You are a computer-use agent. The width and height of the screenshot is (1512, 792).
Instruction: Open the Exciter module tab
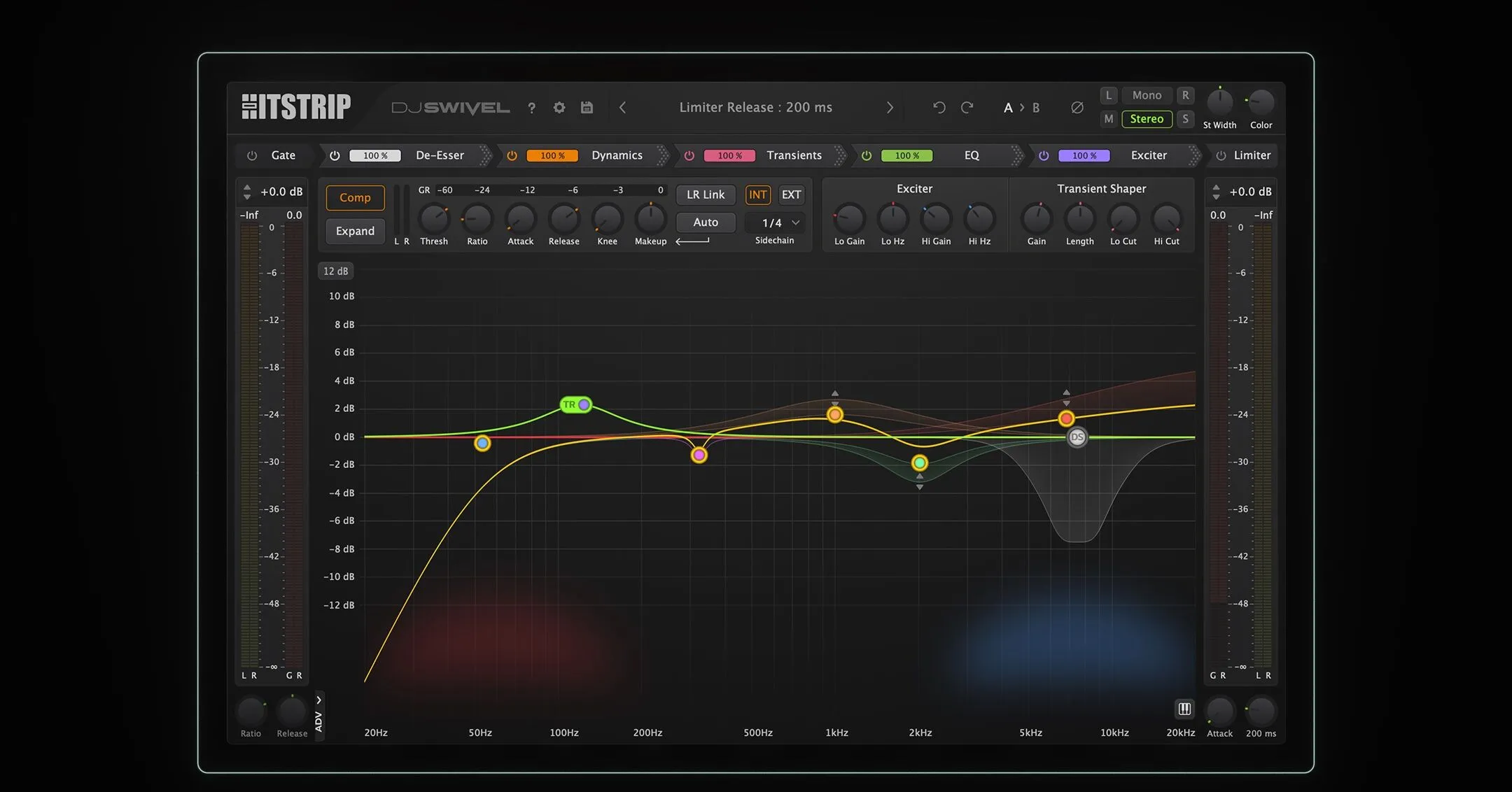[x=1149, y=155]
